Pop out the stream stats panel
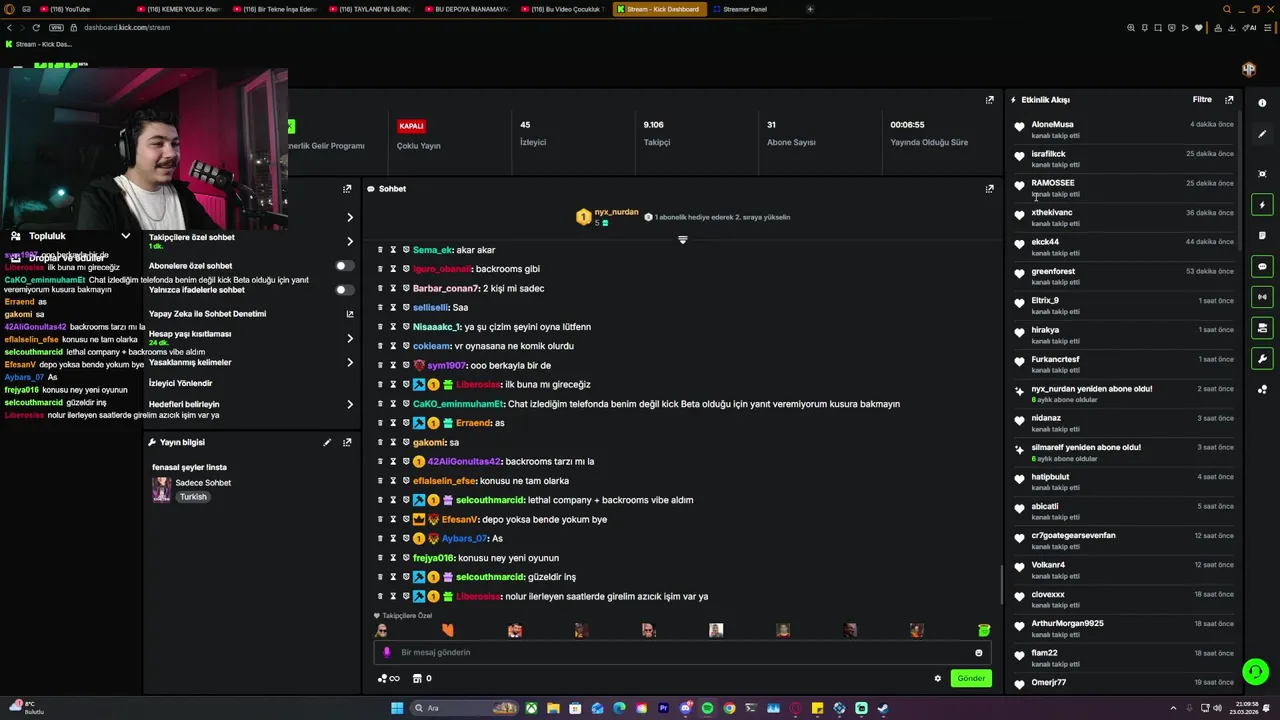 pos(989,100)
